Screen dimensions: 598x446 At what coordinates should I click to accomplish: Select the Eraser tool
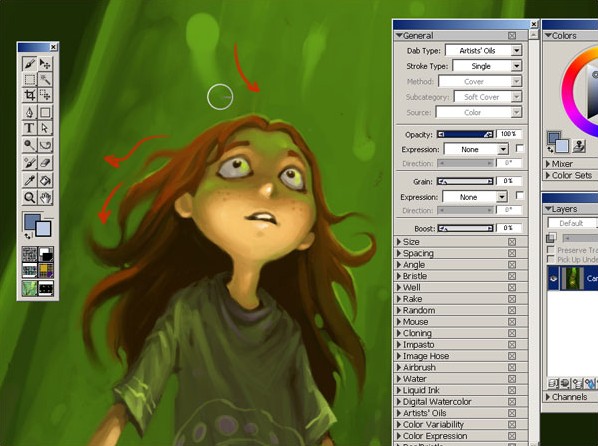coord(45,163)
